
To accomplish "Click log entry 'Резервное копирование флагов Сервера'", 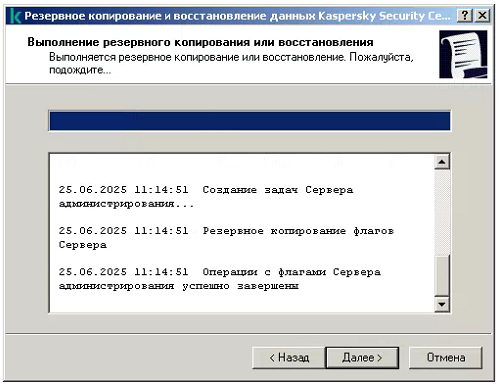I will click(226, 238).
